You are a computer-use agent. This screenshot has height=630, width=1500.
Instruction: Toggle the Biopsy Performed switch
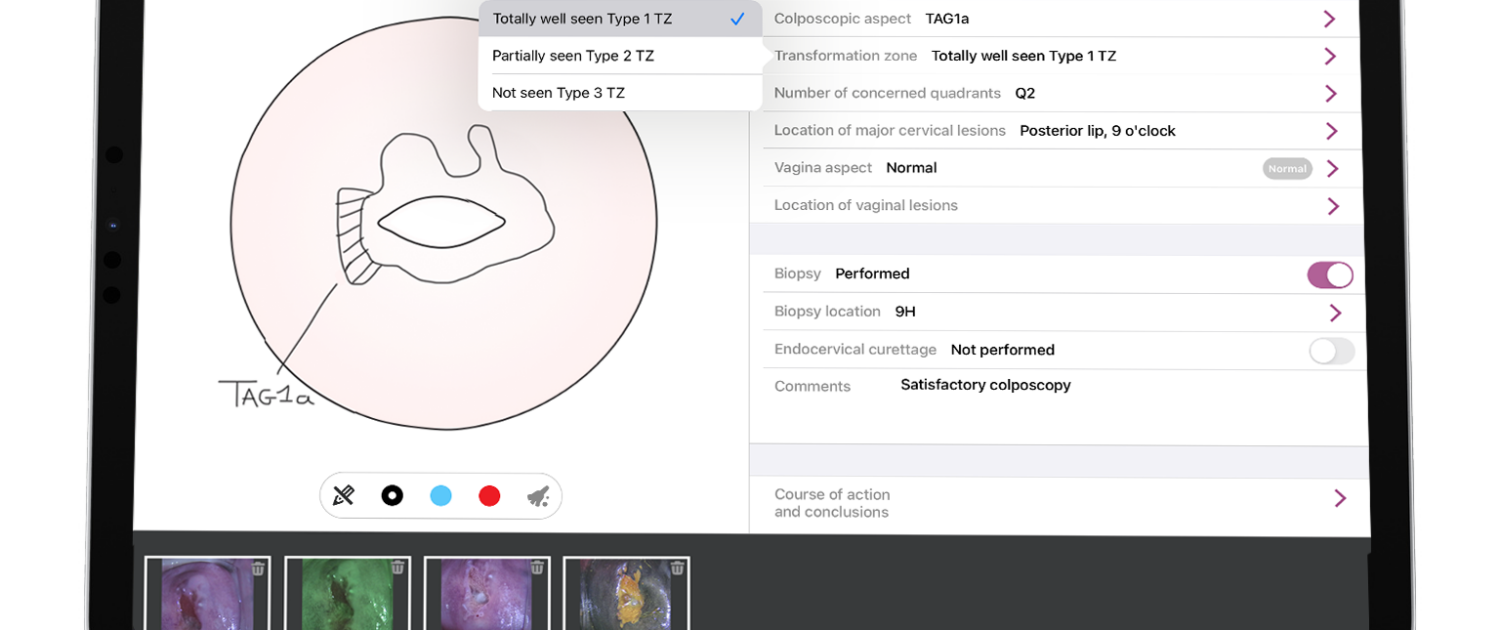coord(1330,275)
